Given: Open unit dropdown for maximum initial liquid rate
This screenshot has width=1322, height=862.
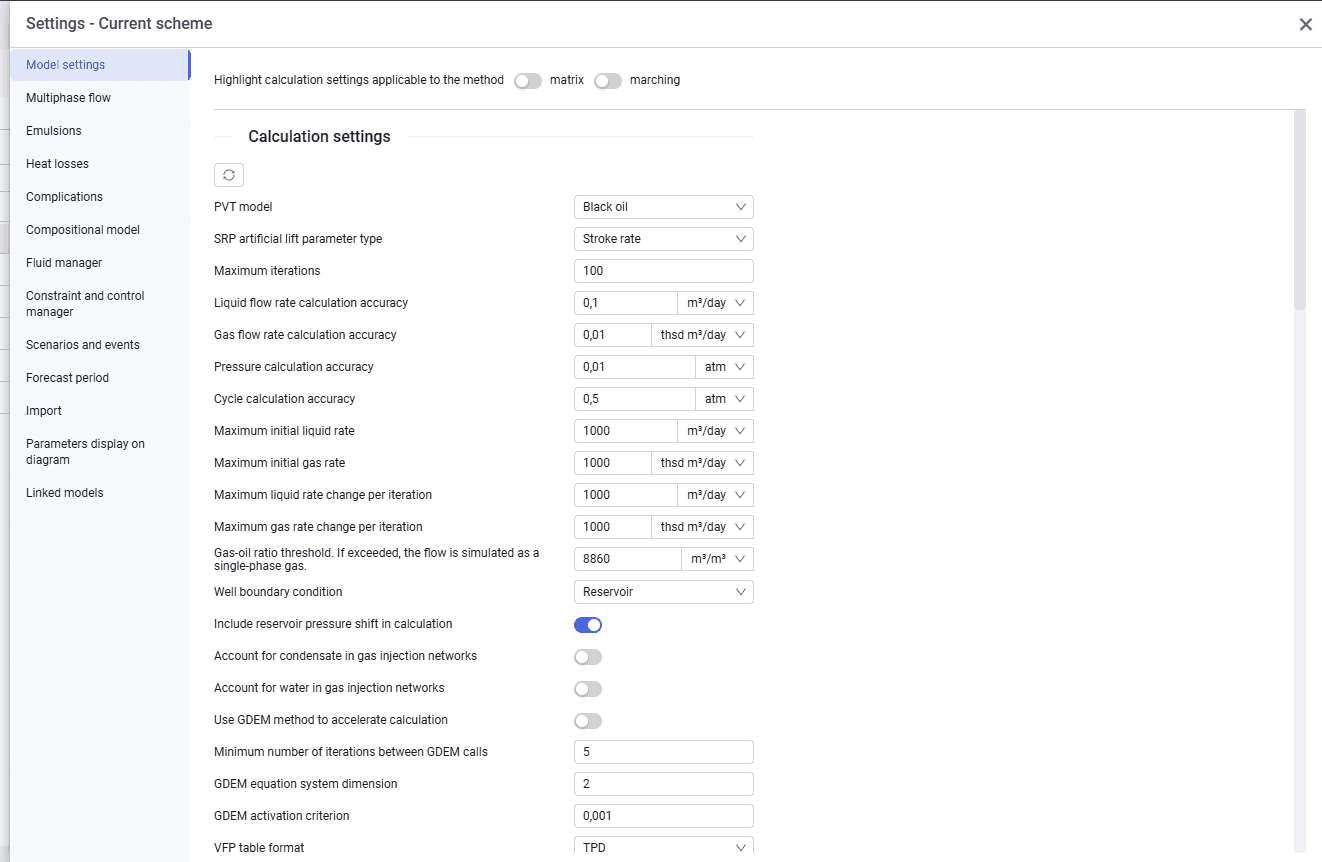Looking at the screenshot, I should pos(716,431).
